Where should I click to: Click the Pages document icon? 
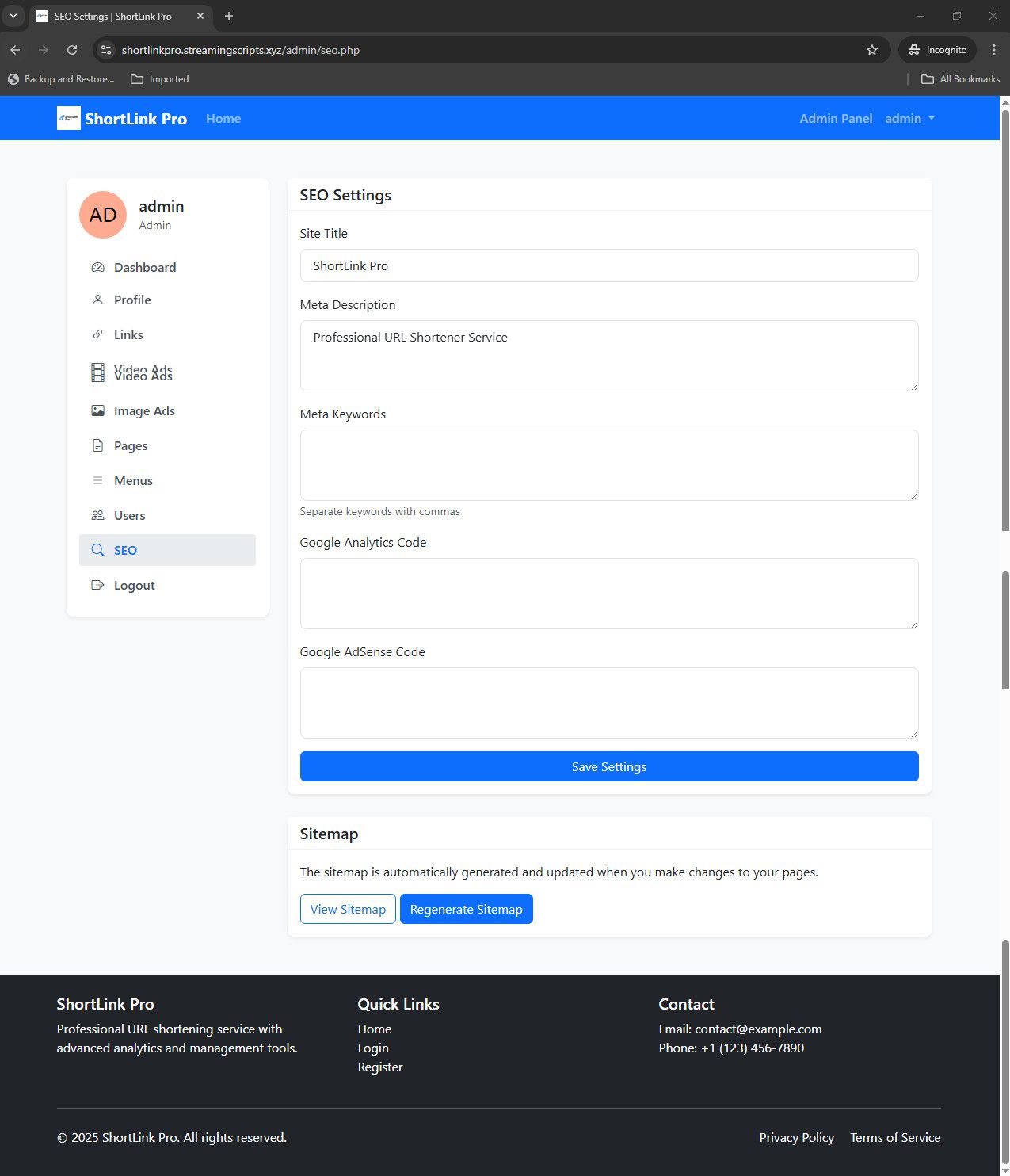tap(97, 445)
